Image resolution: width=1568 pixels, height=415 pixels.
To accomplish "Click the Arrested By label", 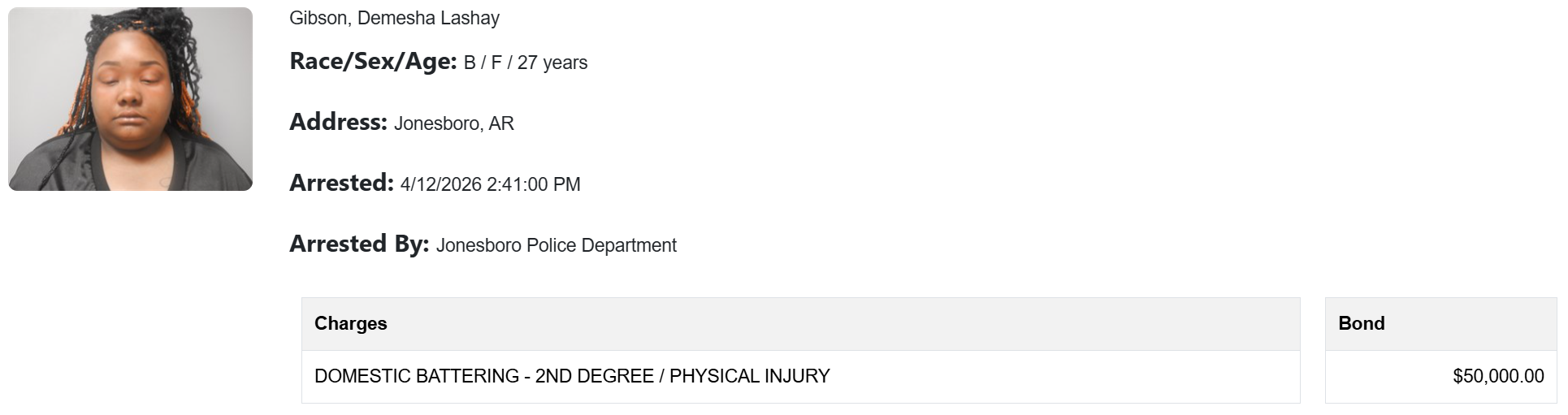I will pyautogui.click(x=359, y=244).
